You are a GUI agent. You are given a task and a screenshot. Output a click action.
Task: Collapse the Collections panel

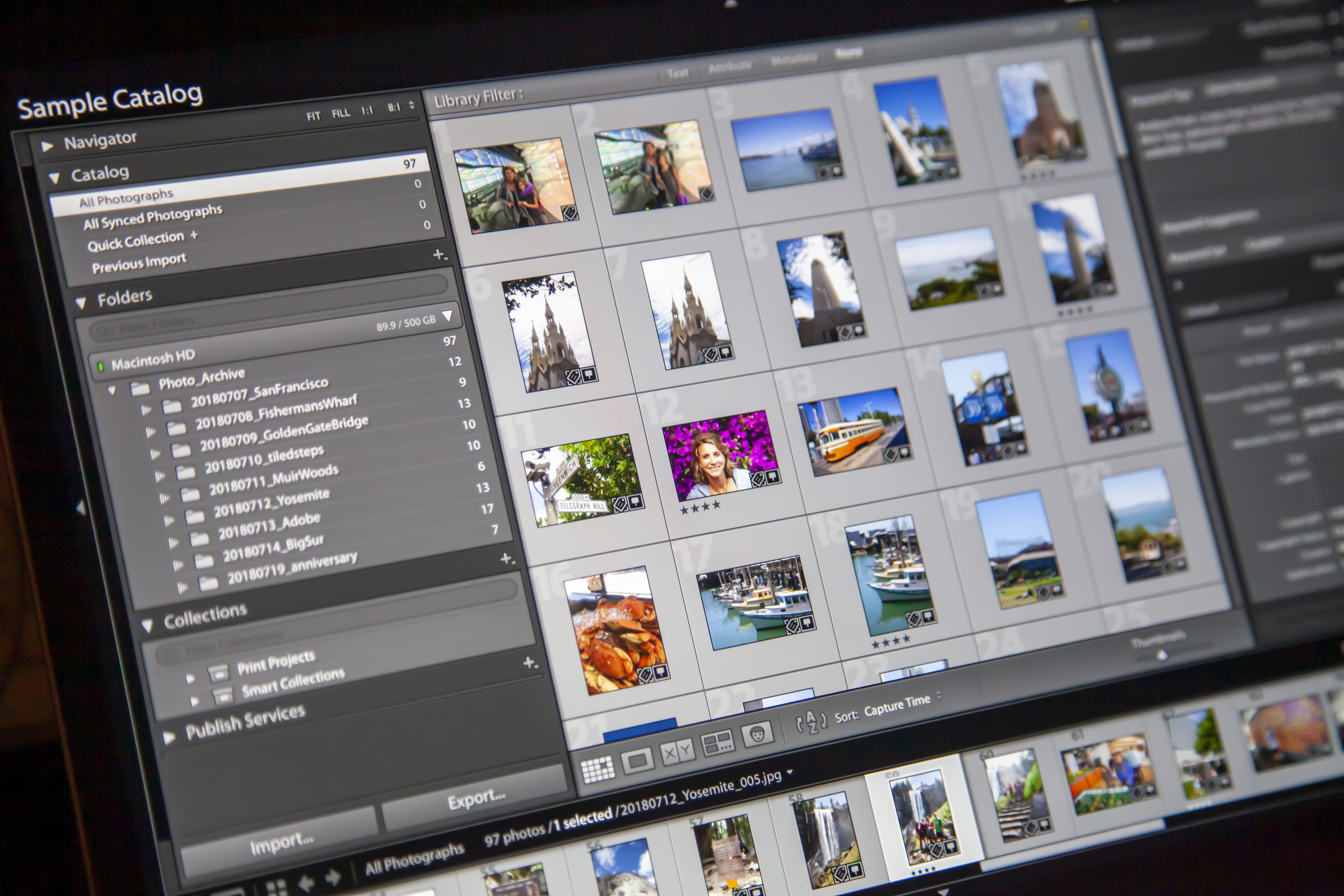tap(147, 626)
